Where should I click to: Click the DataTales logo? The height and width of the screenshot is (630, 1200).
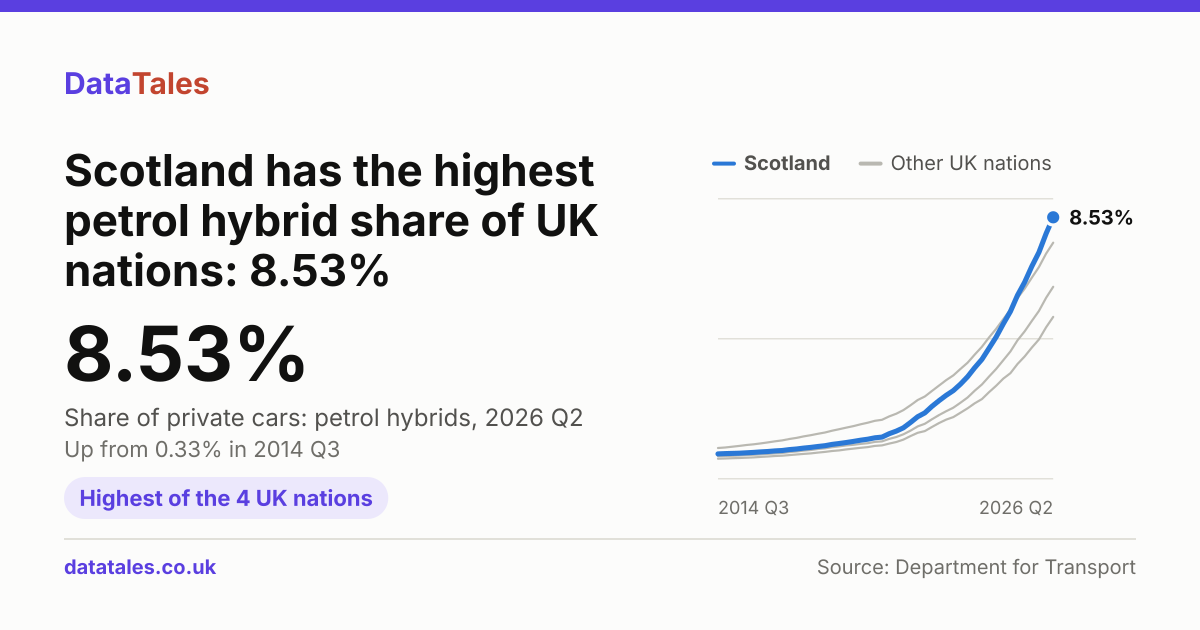pyautogui.click(x=137, y=84)
